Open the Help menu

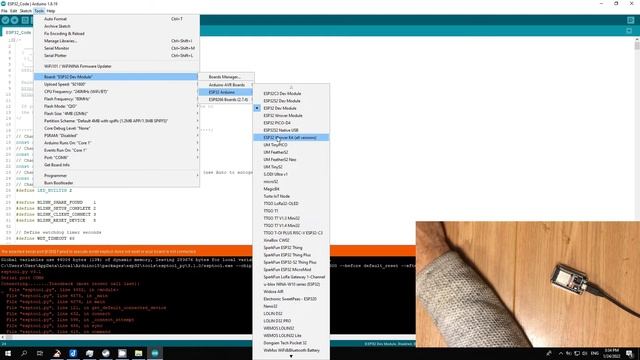[51, 11]
